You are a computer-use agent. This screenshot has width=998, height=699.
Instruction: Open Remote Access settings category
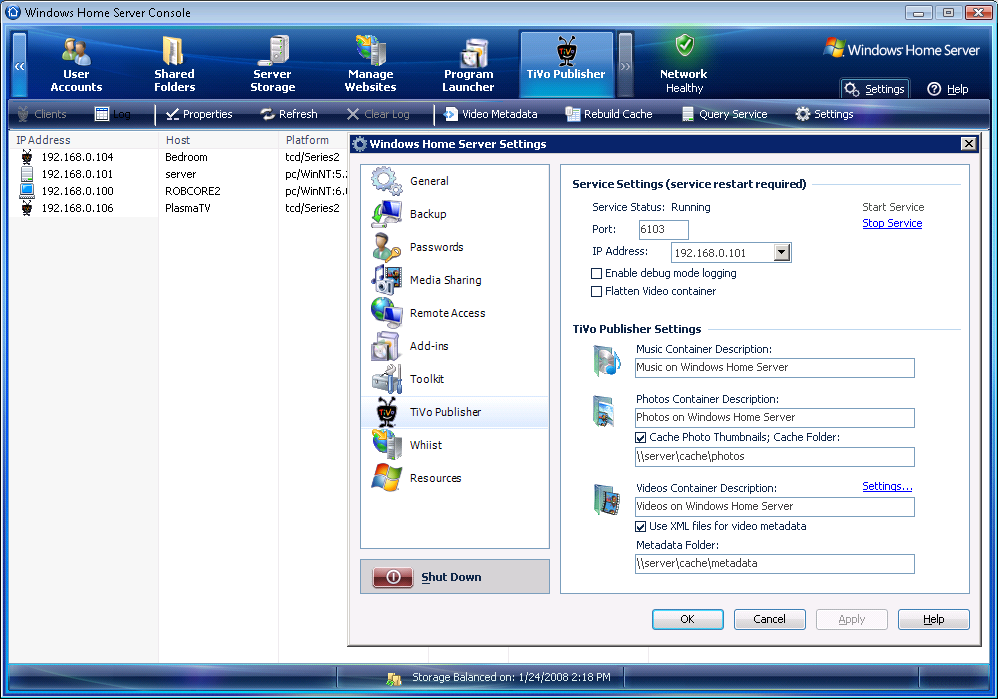point(454,313)
